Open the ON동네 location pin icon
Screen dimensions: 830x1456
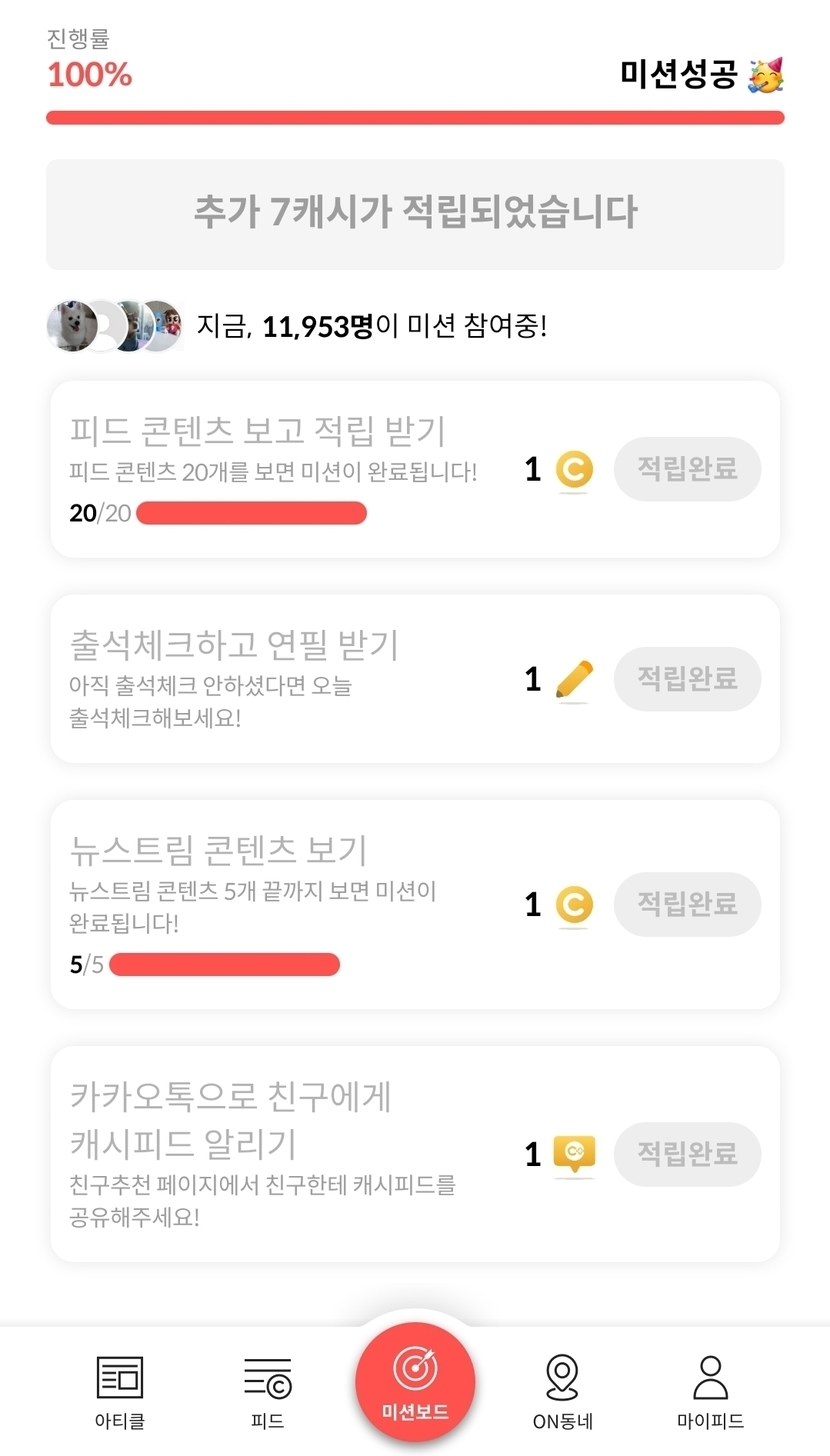pyautogui.click(x=563, y=1378)
